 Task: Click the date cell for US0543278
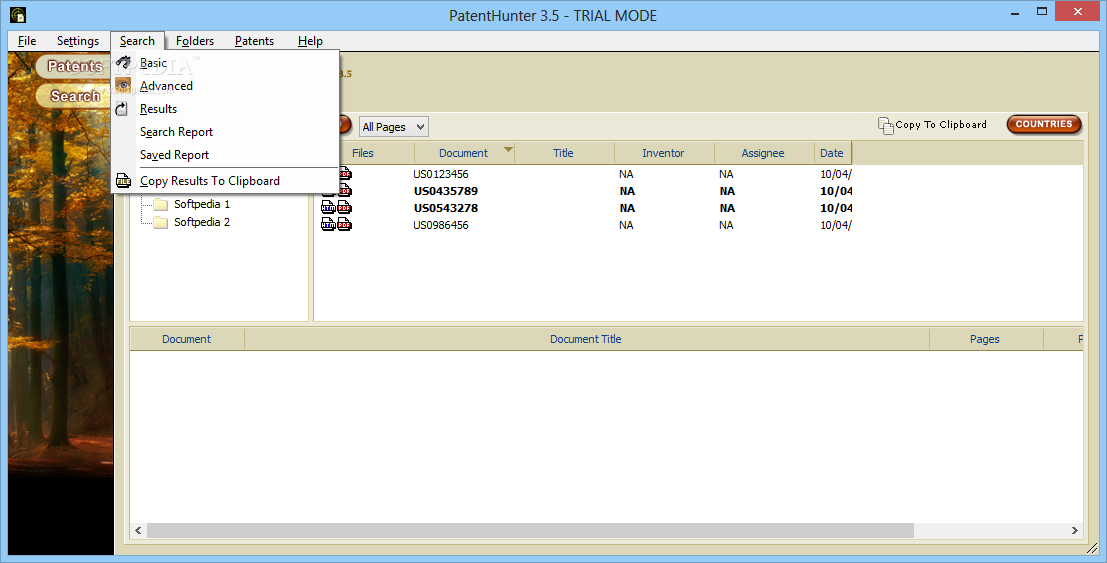(x=836, y=208)
